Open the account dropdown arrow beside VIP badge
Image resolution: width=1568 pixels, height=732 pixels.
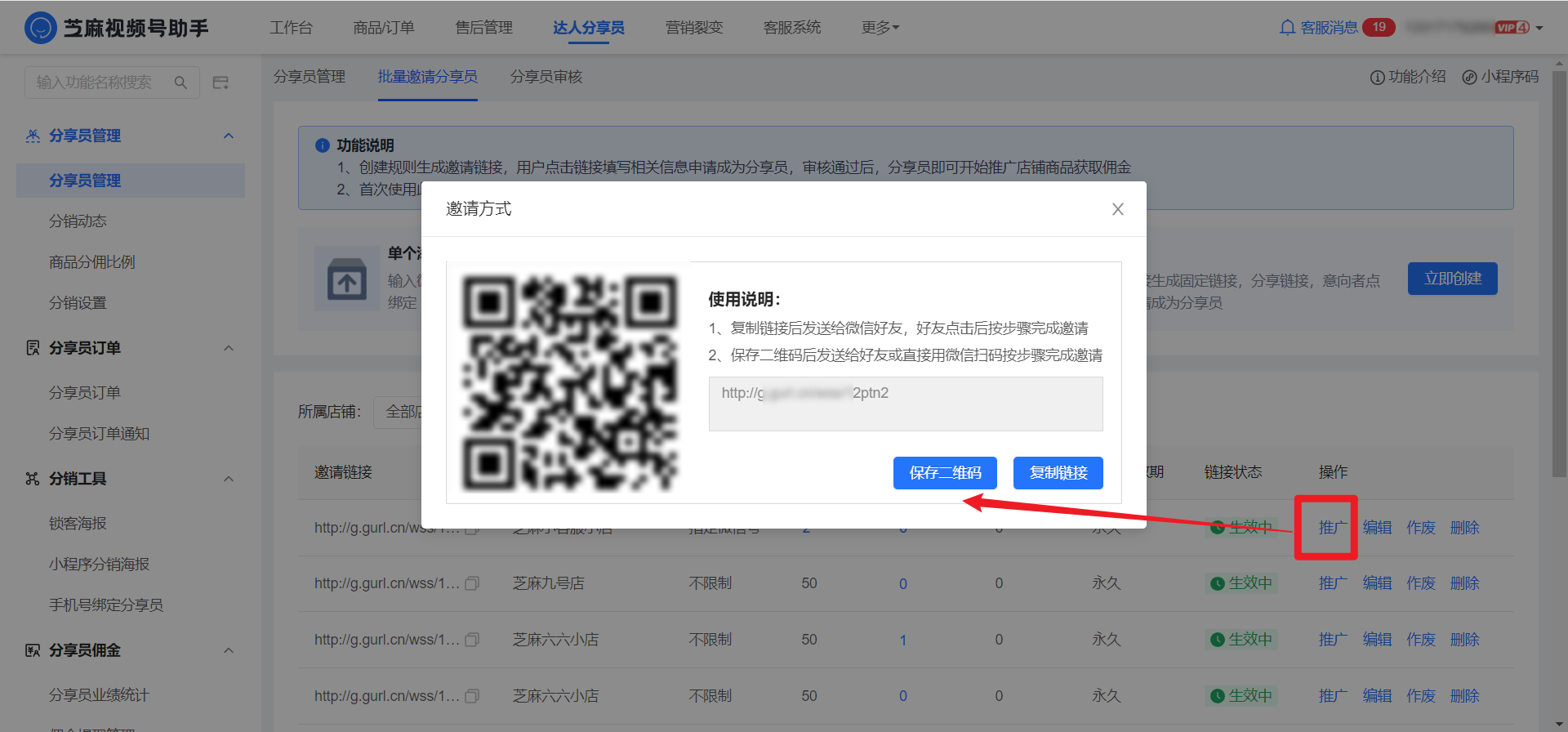coord(1539,28)
